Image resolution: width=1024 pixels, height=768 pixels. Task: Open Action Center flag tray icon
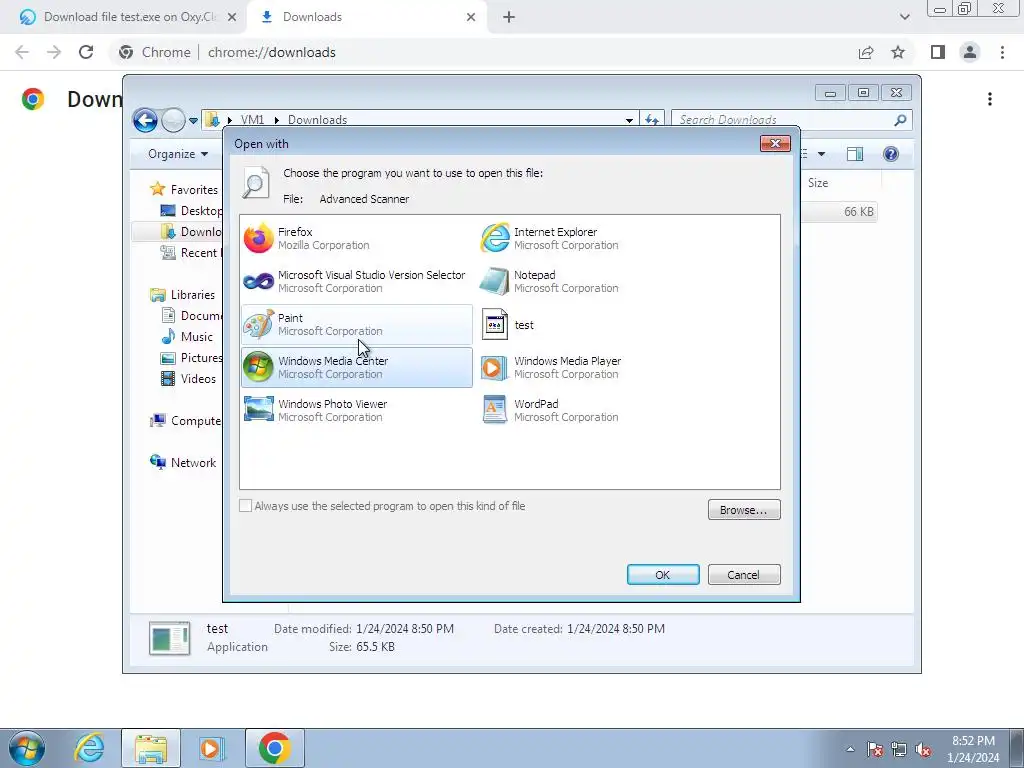click(875, 750)
